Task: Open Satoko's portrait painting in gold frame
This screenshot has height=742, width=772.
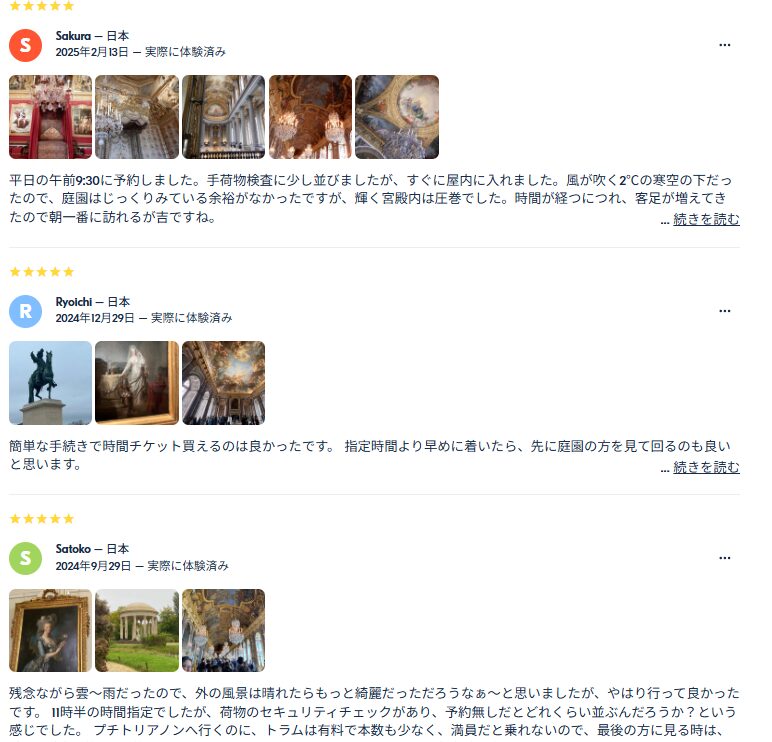Action: [50, 630]
